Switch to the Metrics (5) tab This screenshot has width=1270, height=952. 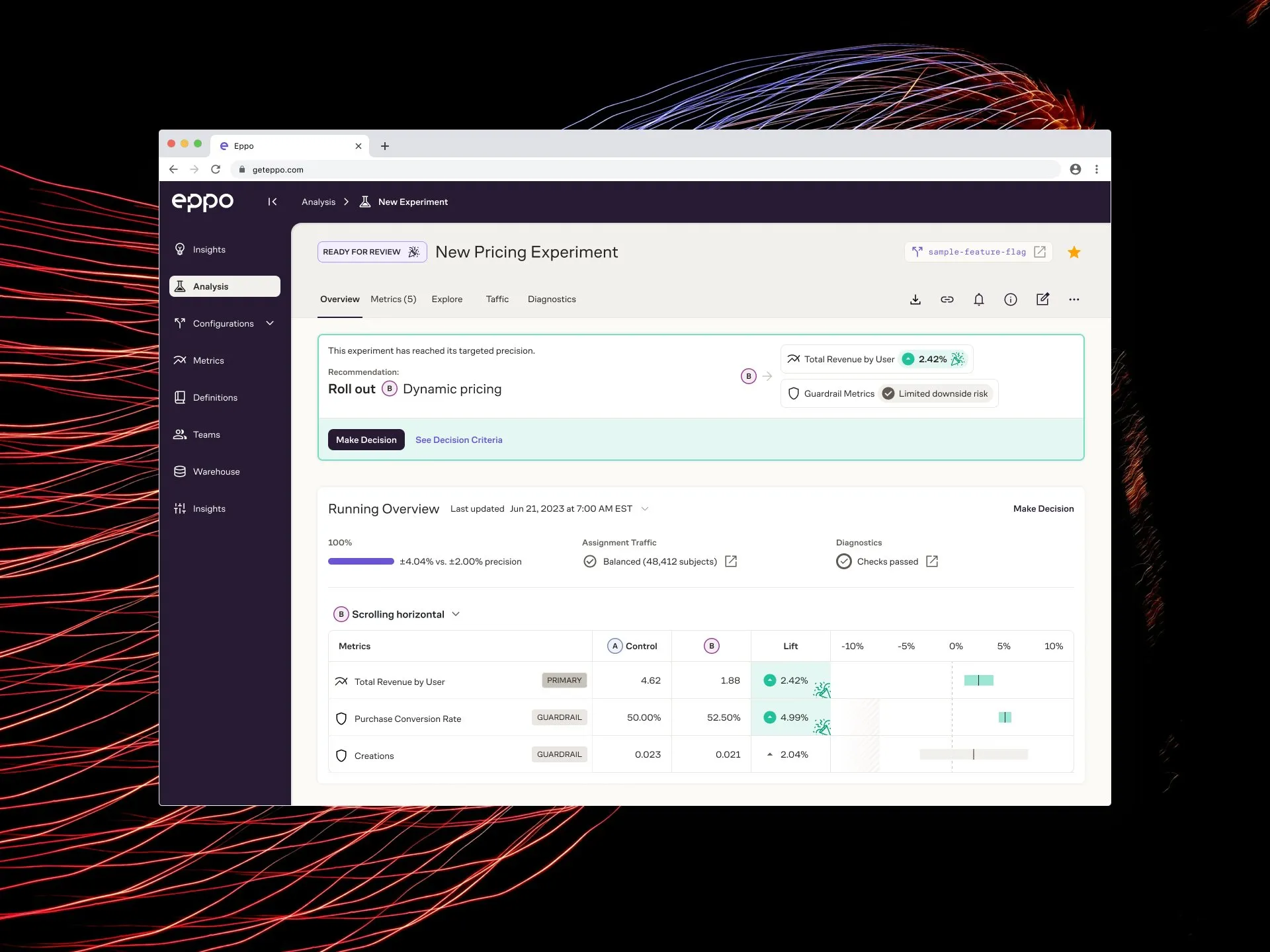tap(394, 299)
